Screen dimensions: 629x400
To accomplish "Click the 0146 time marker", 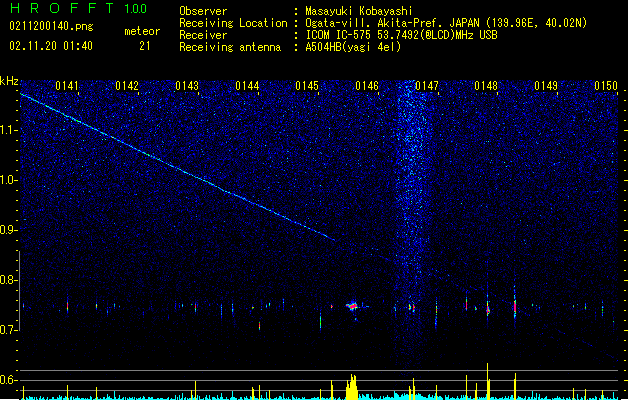I will [367, 86].
